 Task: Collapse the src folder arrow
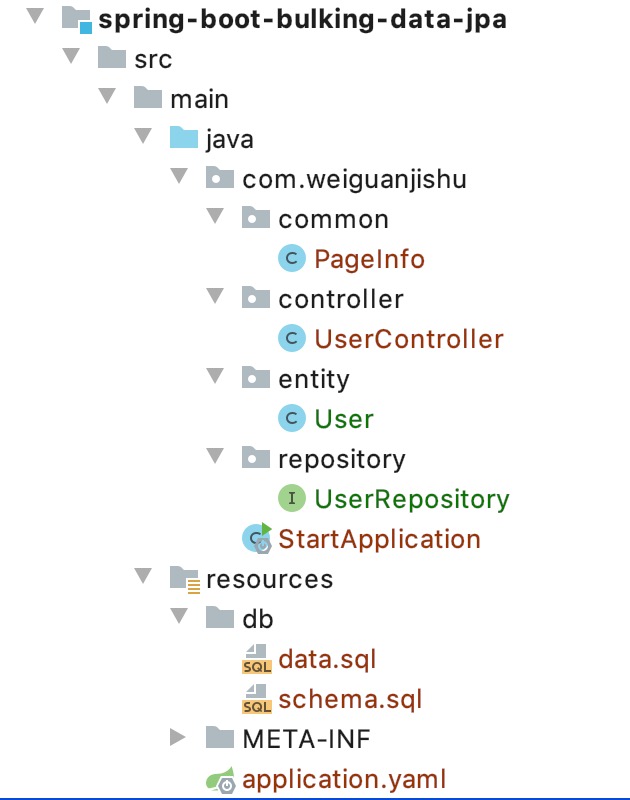click(71, 56)
